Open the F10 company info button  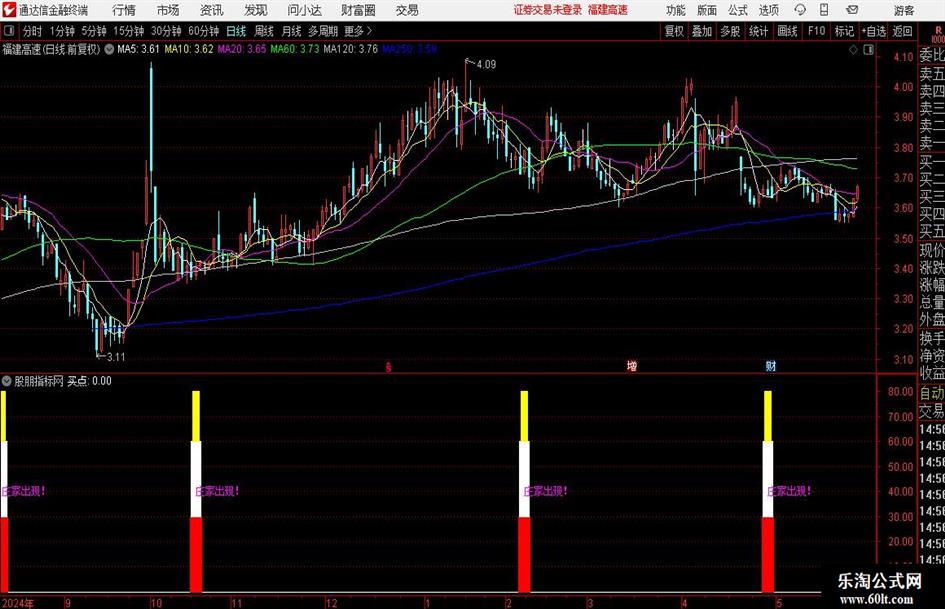(817, 31)
